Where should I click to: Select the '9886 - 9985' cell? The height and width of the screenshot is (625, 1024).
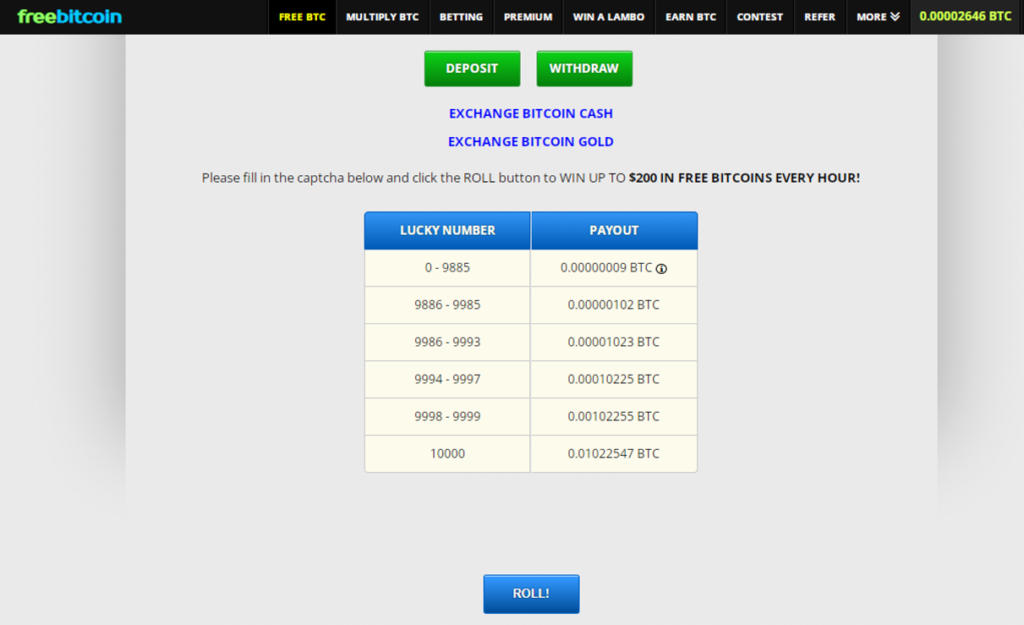click(x=447, y=305)
